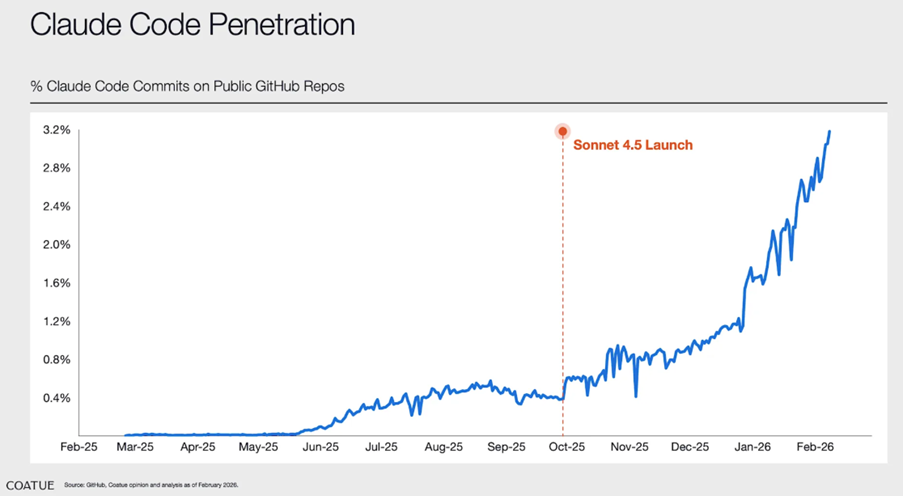The height and width of the screenshot is (496, 903).
Task: Click the Feb-26 x-axis label
Action: 815,447
